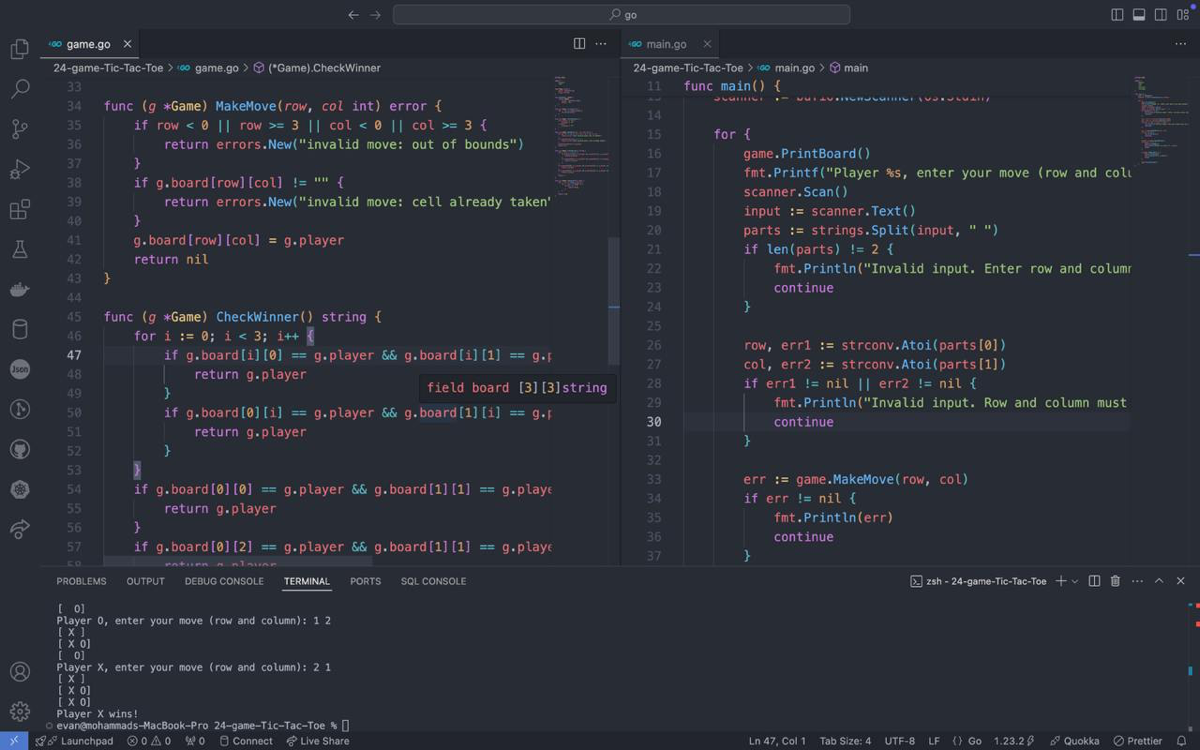Image resolution: width=1200 pixels, height=750 pixels.
Task: Toggle the bottom panel layout button
Action: pyautogui.click(x=1139, y=15)
